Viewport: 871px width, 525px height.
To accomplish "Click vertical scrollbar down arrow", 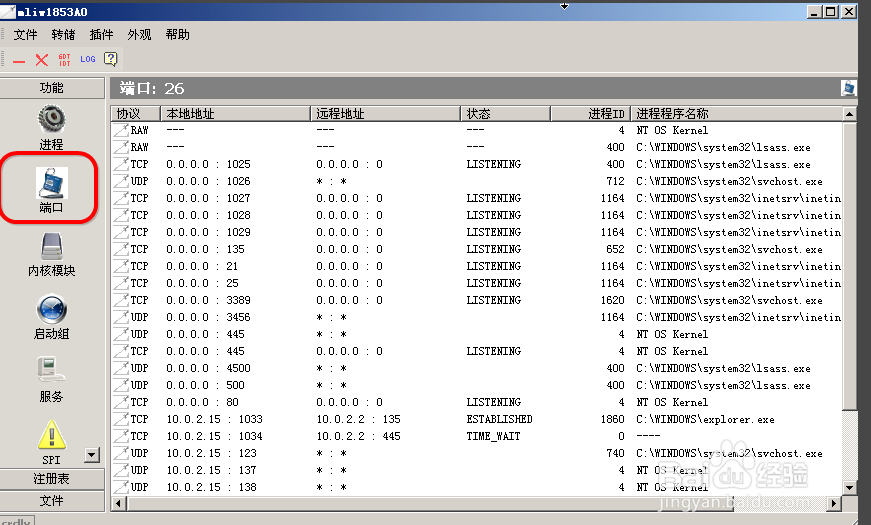I will pos(849,487).
